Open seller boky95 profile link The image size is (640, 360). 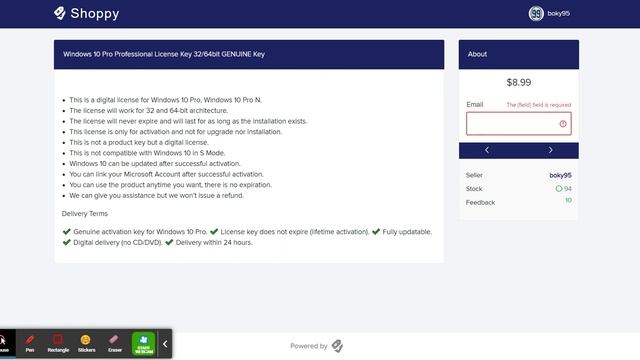(x=560, y=175)
